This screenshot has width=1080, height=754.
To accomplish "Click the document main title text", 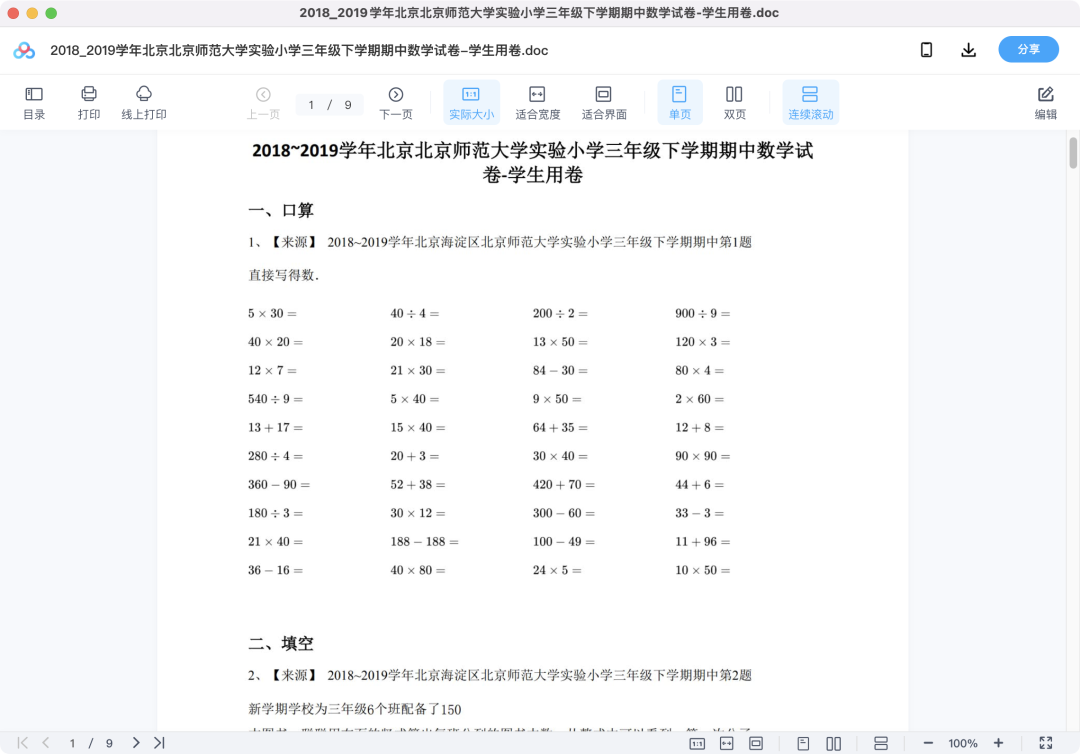I will [x=532, y=162].
